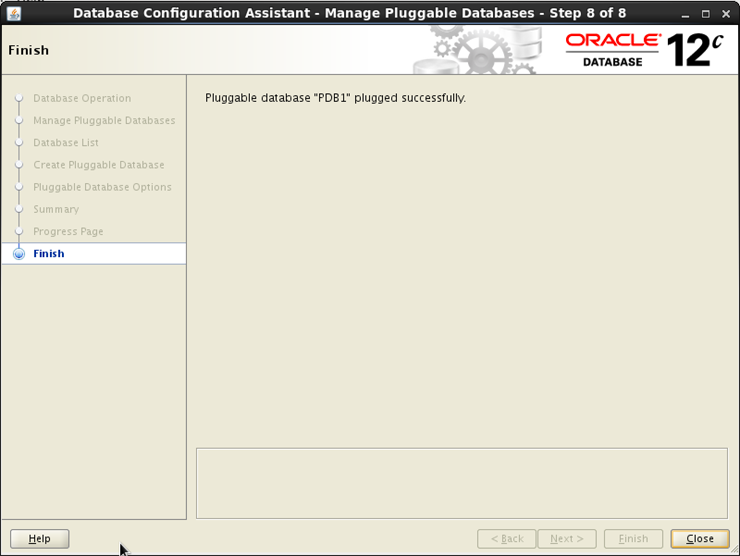Click the PDB1 plugged successfully message
Viewport: 740px width, 556px height.
(335, 98)
